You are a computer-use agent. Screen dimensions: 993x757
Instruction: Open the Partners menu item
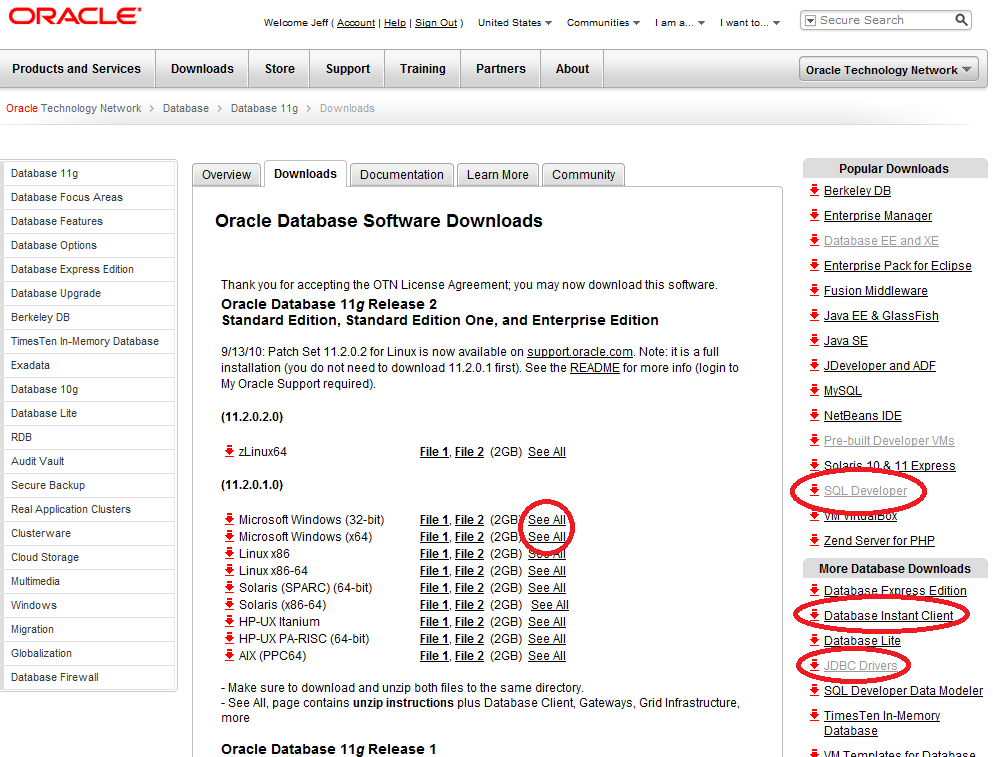(500, 68)
